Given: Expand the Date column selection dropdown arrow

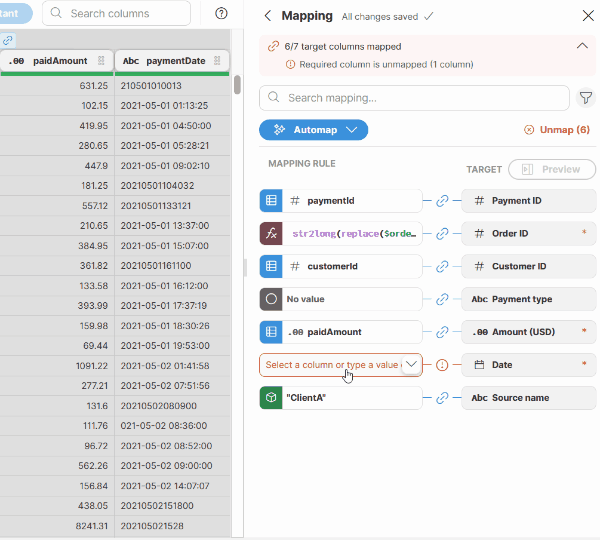Looking at the screenshot, I should (x=410, y=365).
